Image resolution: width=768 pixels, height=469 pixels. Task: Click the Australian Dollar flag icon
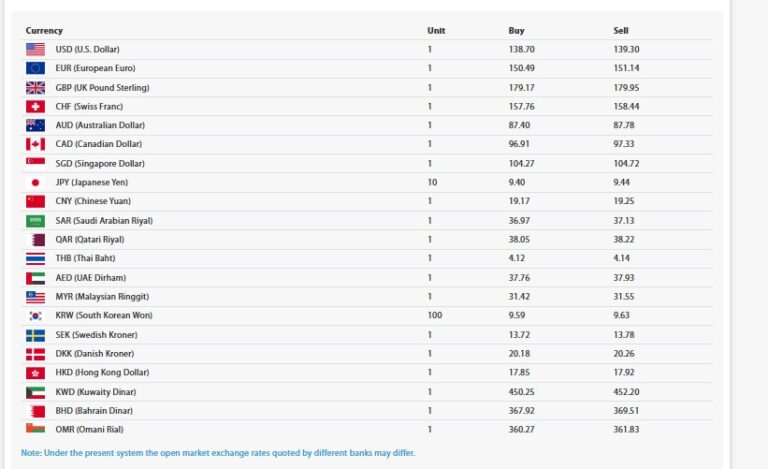35,125
